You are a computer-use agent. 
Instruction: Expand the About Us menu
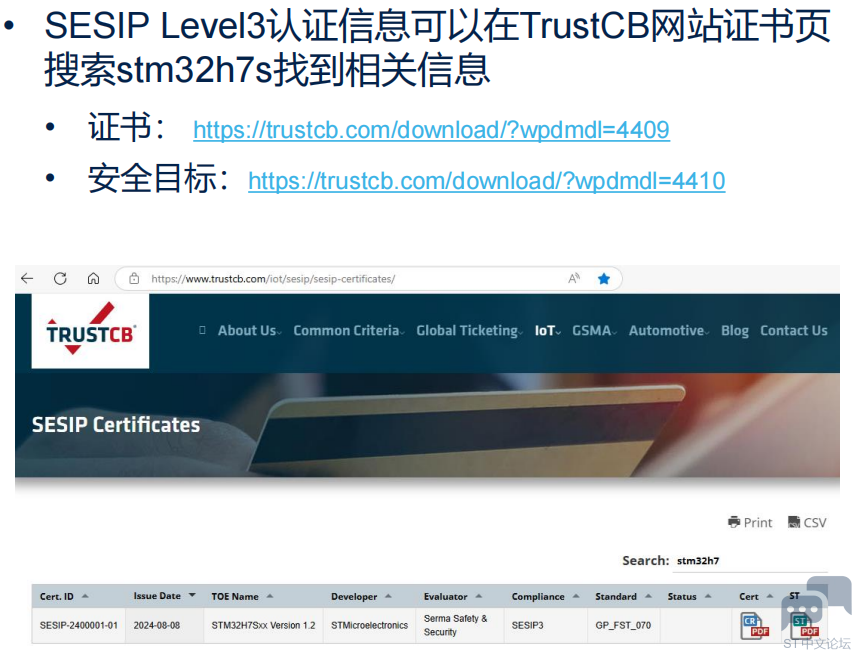(x=250, y=331)
